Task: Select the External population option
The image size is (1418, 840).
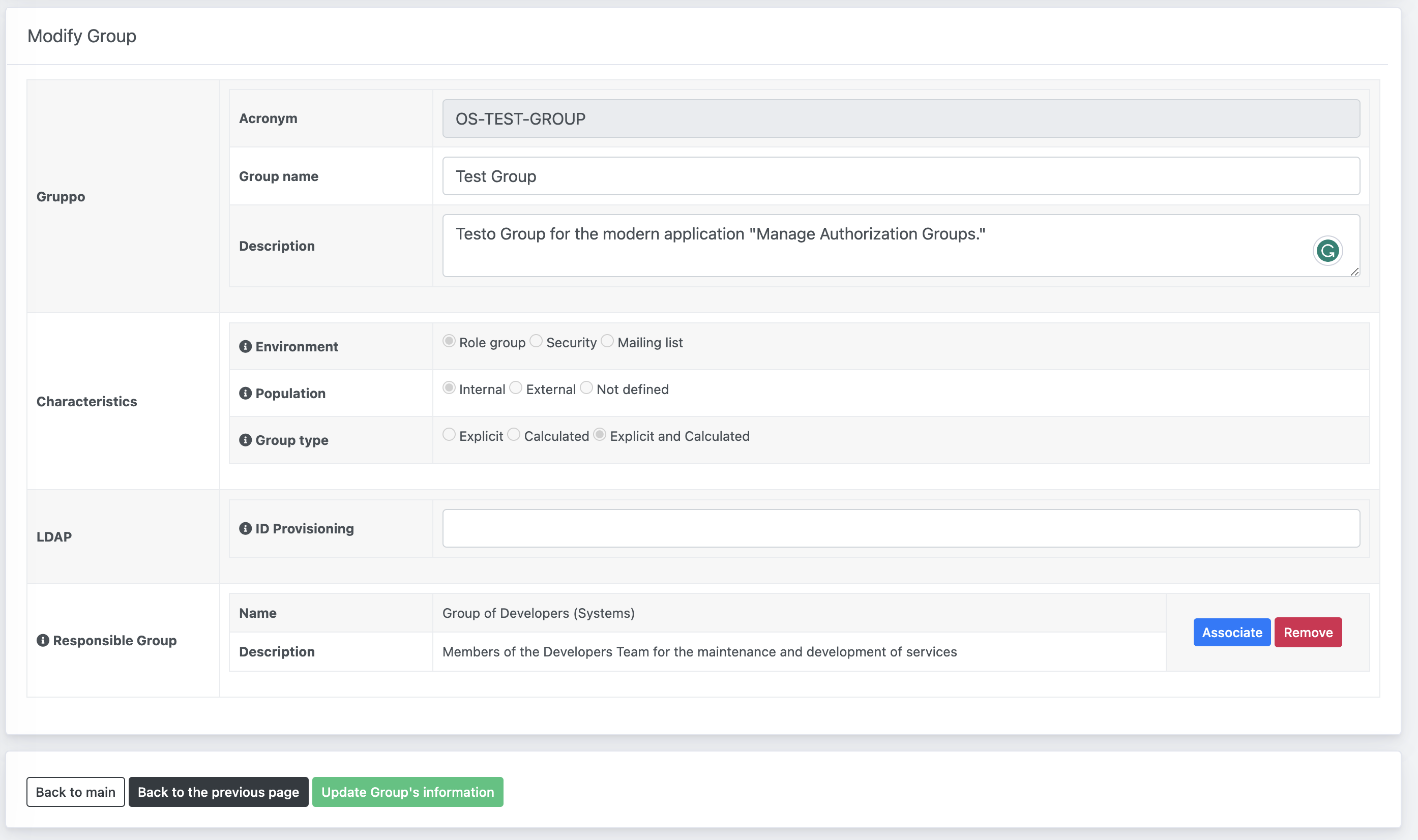Action: pyautogui.click(x=515, y=388)
